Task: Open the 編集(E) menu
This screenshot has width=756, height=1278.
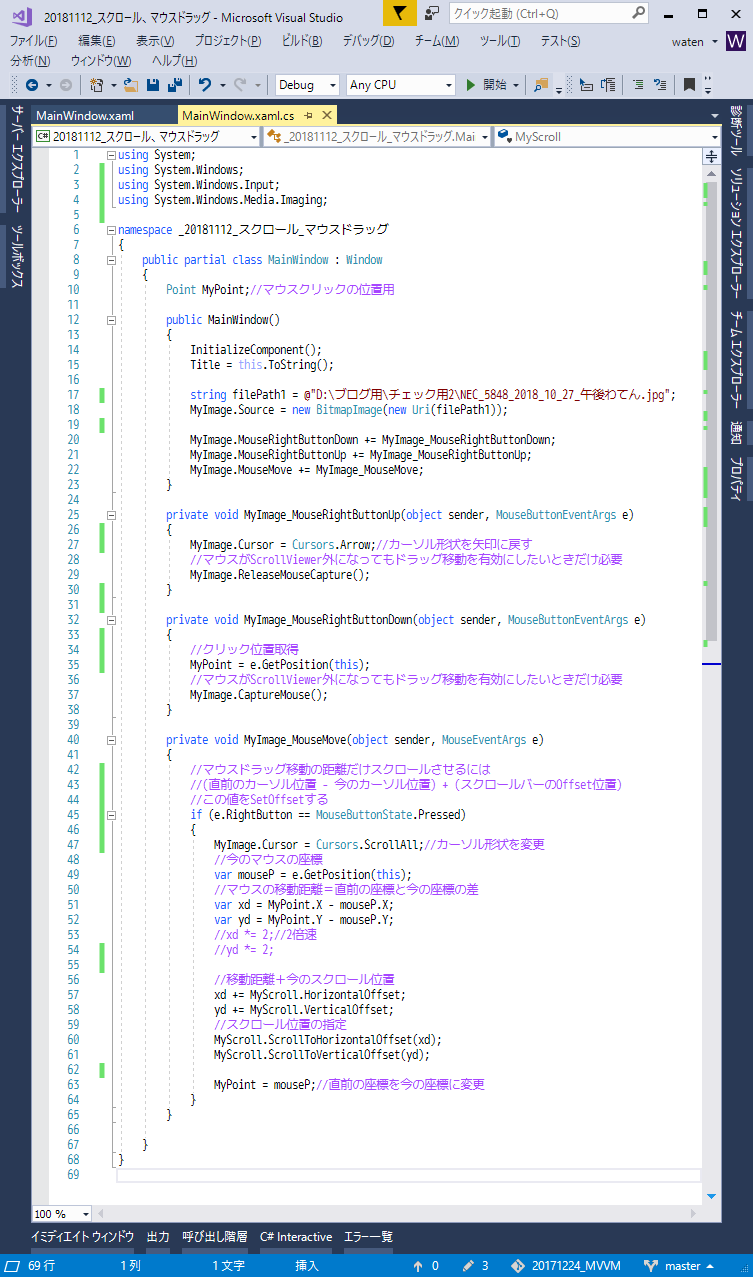Action: click(x=96, y=41)
